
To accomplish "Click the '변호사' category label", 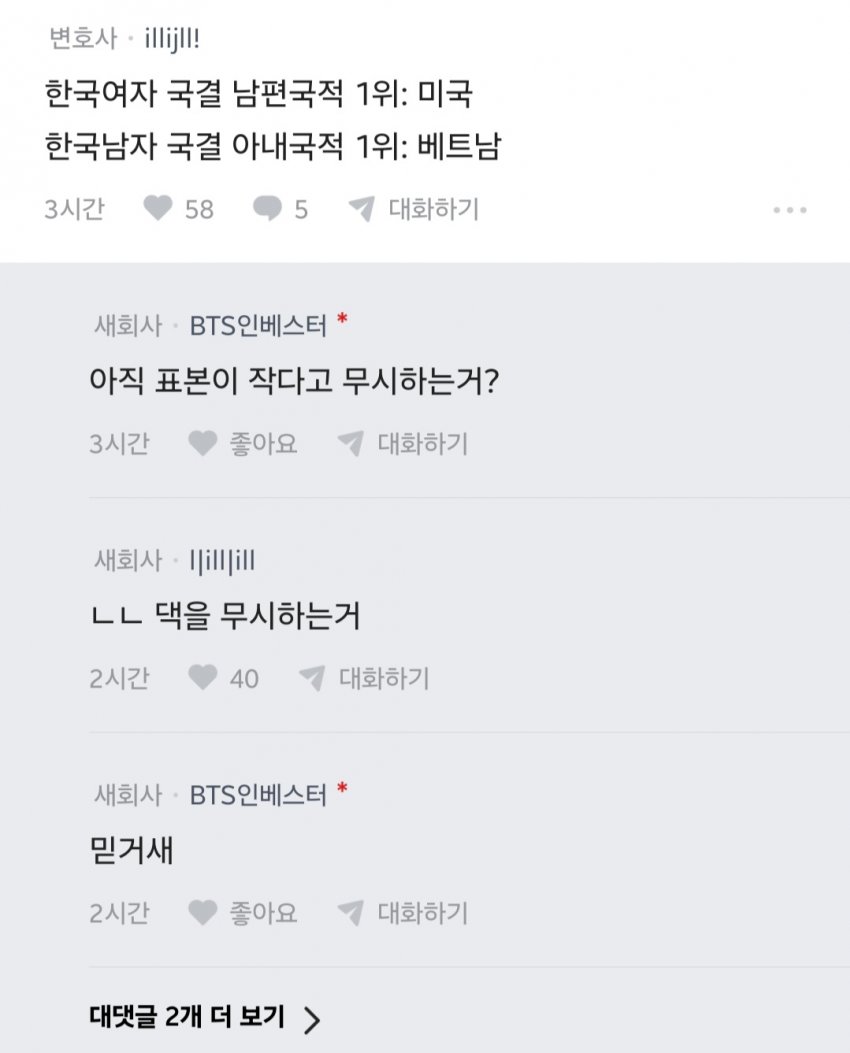I will click(x=82, y=40).
